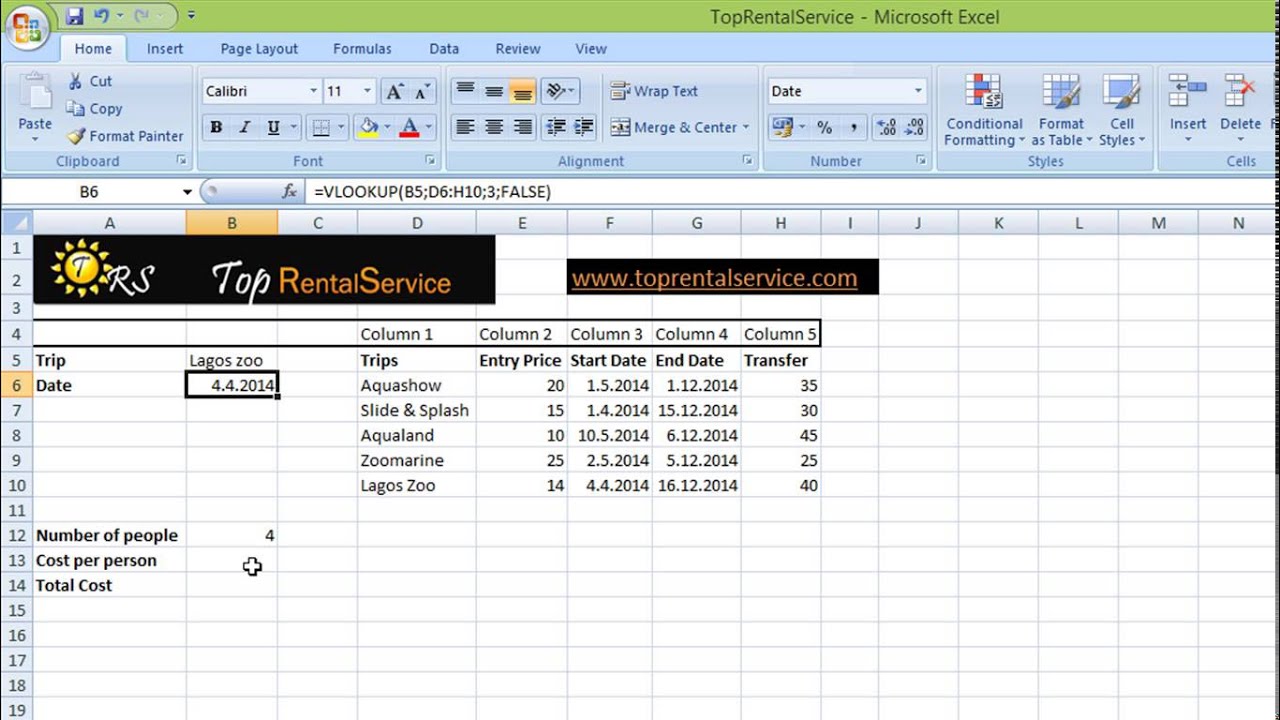Apply the red font color
Viewport: 1280px width, 720px height.
409,127
